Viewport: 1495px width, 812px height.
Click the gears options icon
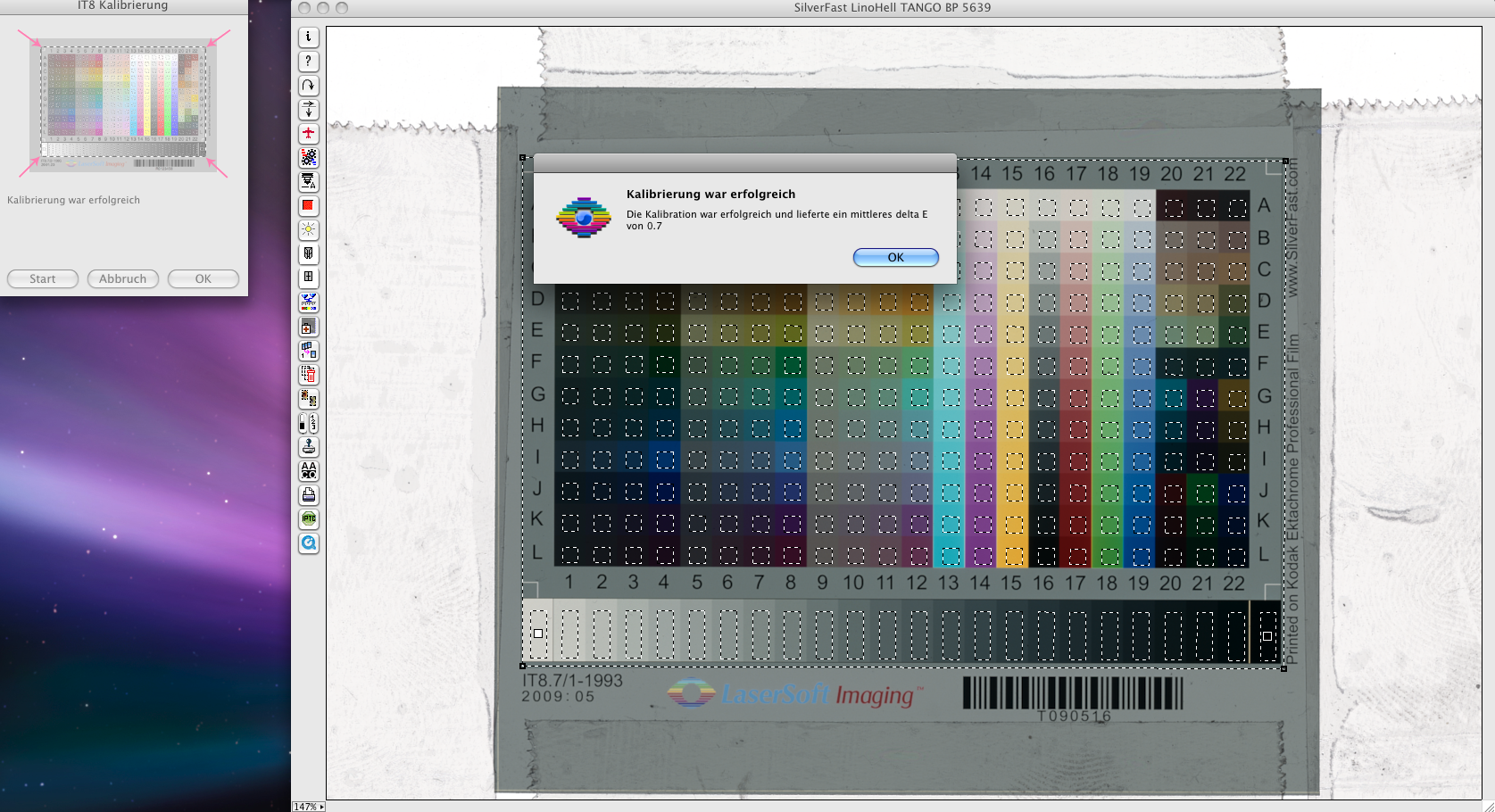(308, 157)
